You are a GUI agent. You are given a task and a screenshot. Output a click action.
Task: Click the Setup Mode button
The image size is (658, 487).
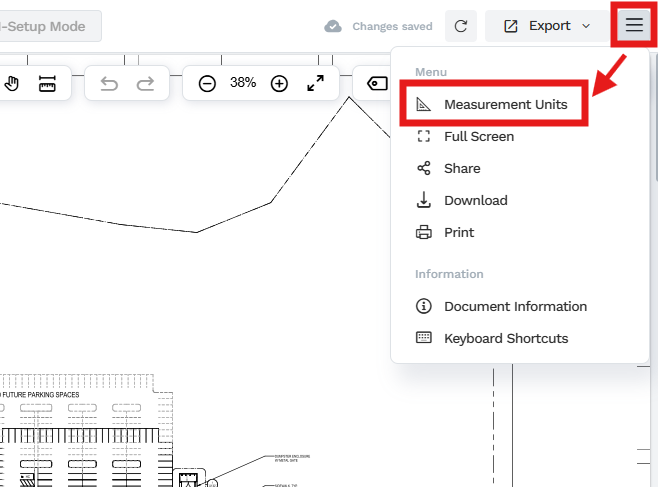click(50, 26)
